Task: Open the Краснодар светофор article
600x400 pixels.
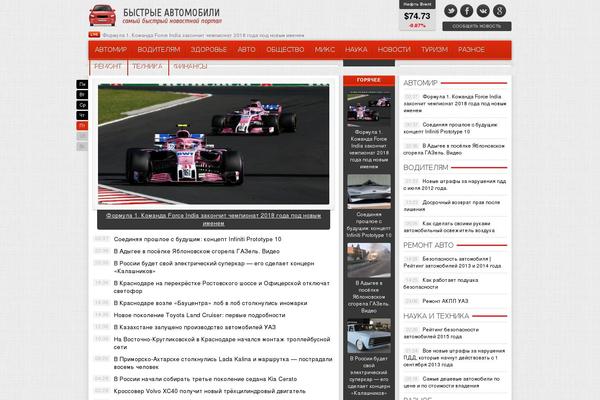Action: point(222,287)
